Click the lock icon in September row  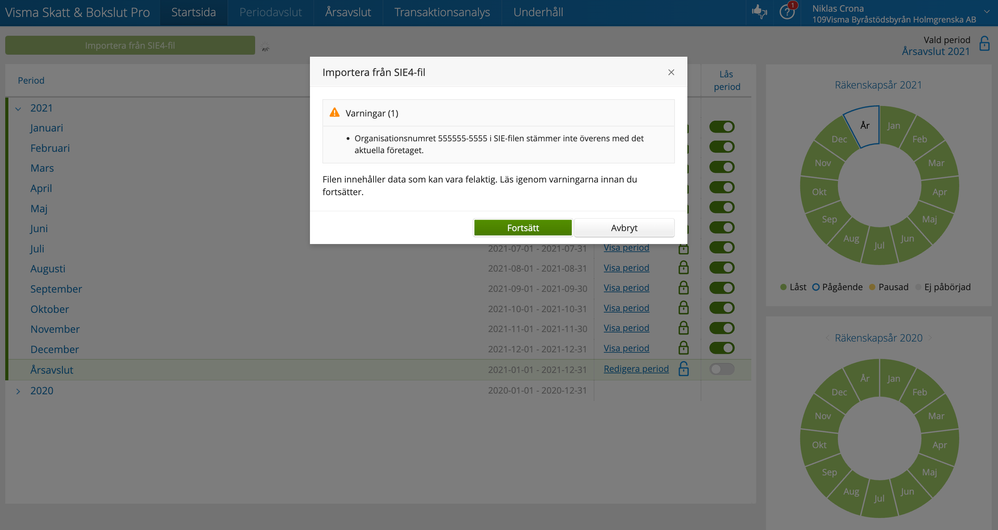pyautogui.click(x=684, y=288)
